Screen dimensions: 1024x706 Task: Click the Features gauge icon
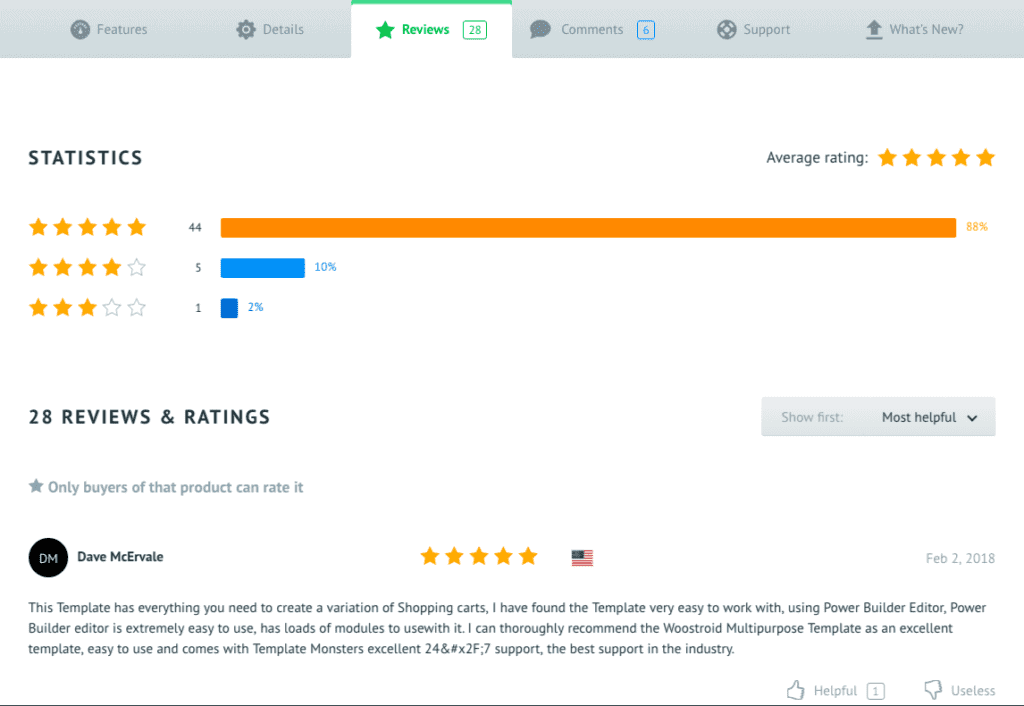click(80, 29)
